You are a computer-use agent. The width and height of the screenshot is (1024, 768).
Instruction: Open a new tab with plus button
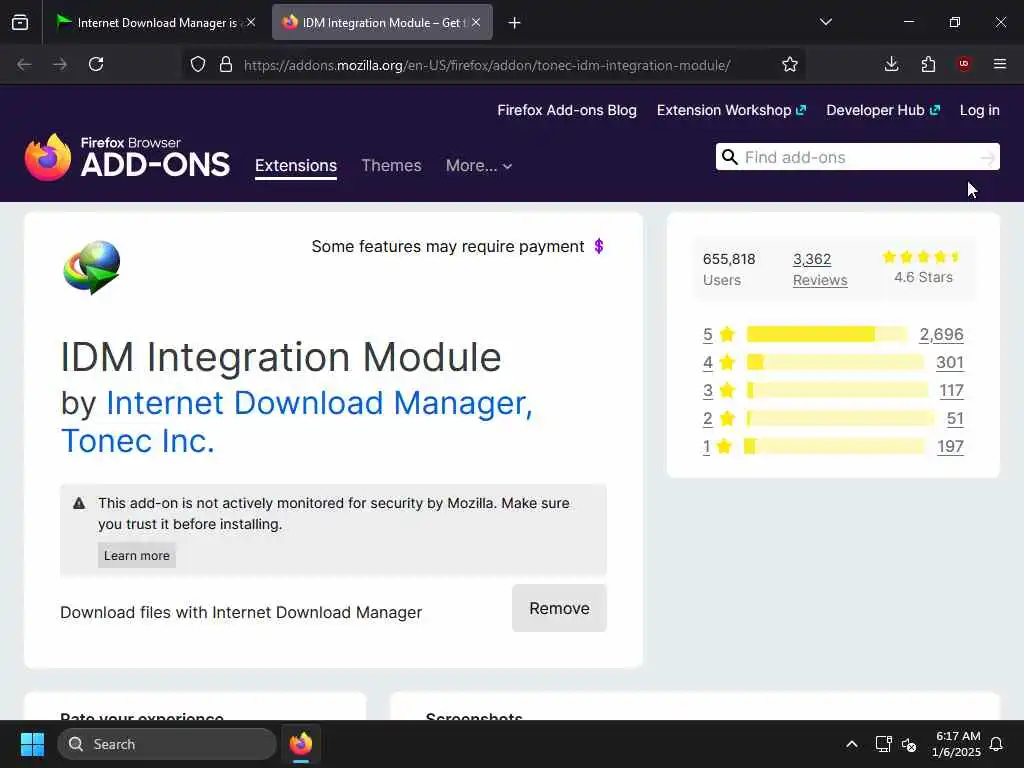[x=515, y=23]
